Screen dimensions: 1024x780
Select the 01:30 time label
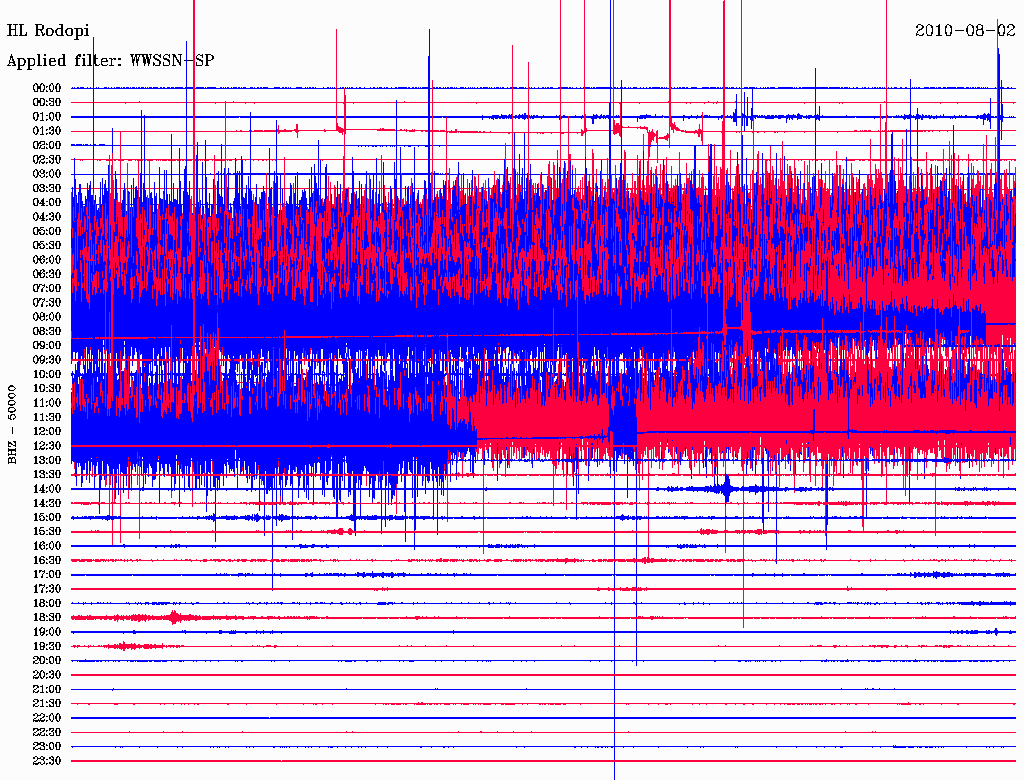[x=47, y=131]
